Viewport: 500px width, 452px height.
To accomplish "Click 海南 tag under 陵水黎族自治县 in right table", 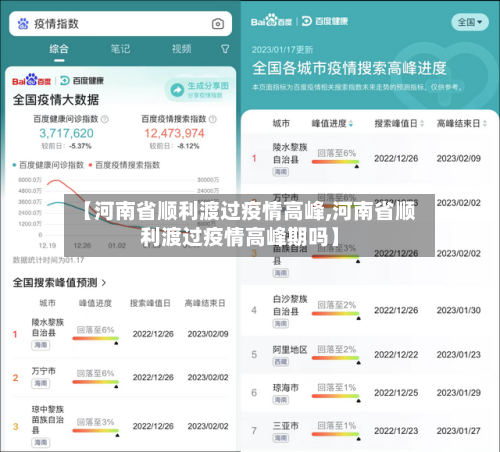I will [x=281, y=172].
